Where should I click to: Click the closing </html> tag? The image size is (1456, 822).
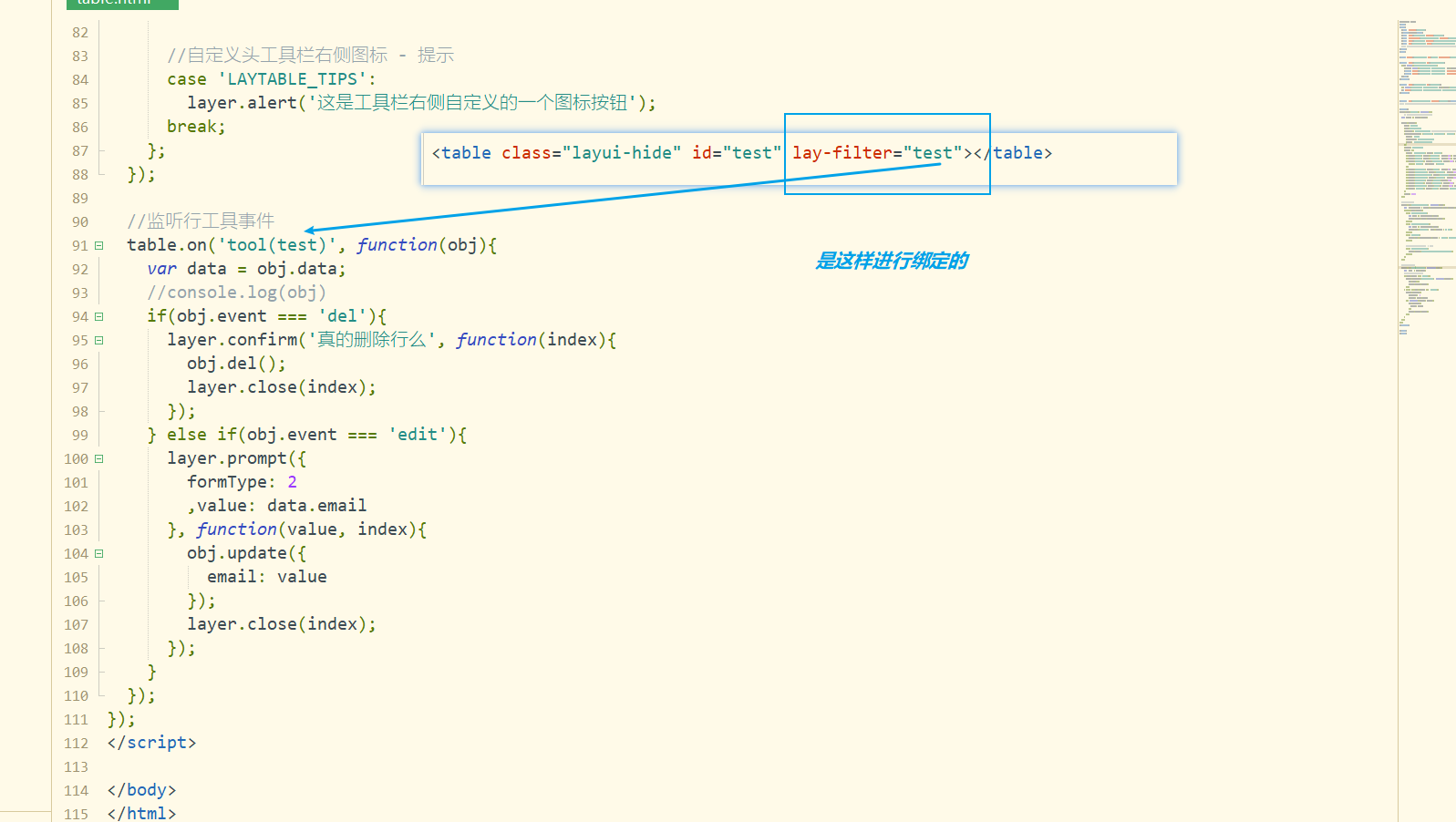point(141,814)
